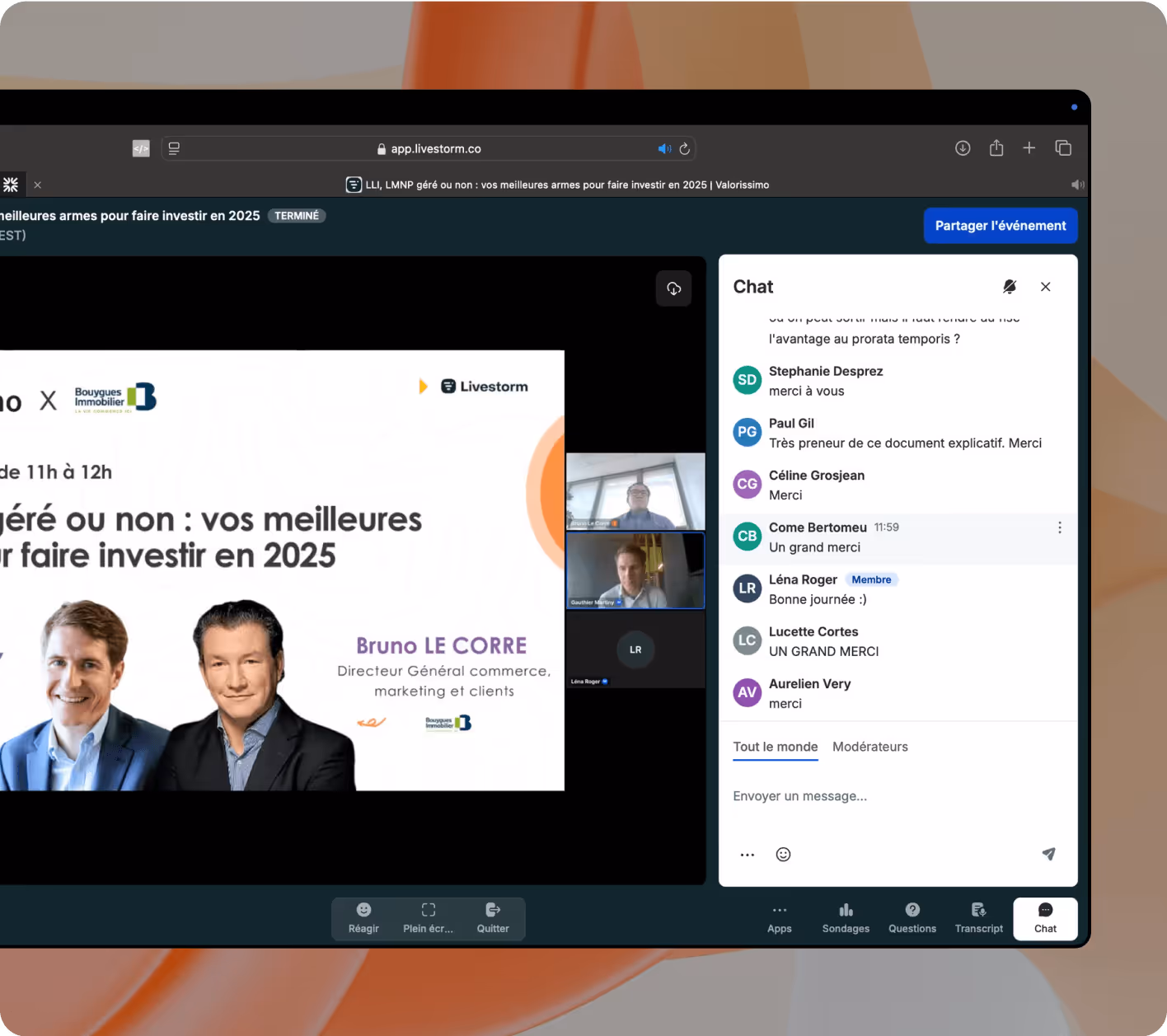Click Paul Gil PG avatar
Viewport: 1167px width, 1036px height.
click(748, 432)
